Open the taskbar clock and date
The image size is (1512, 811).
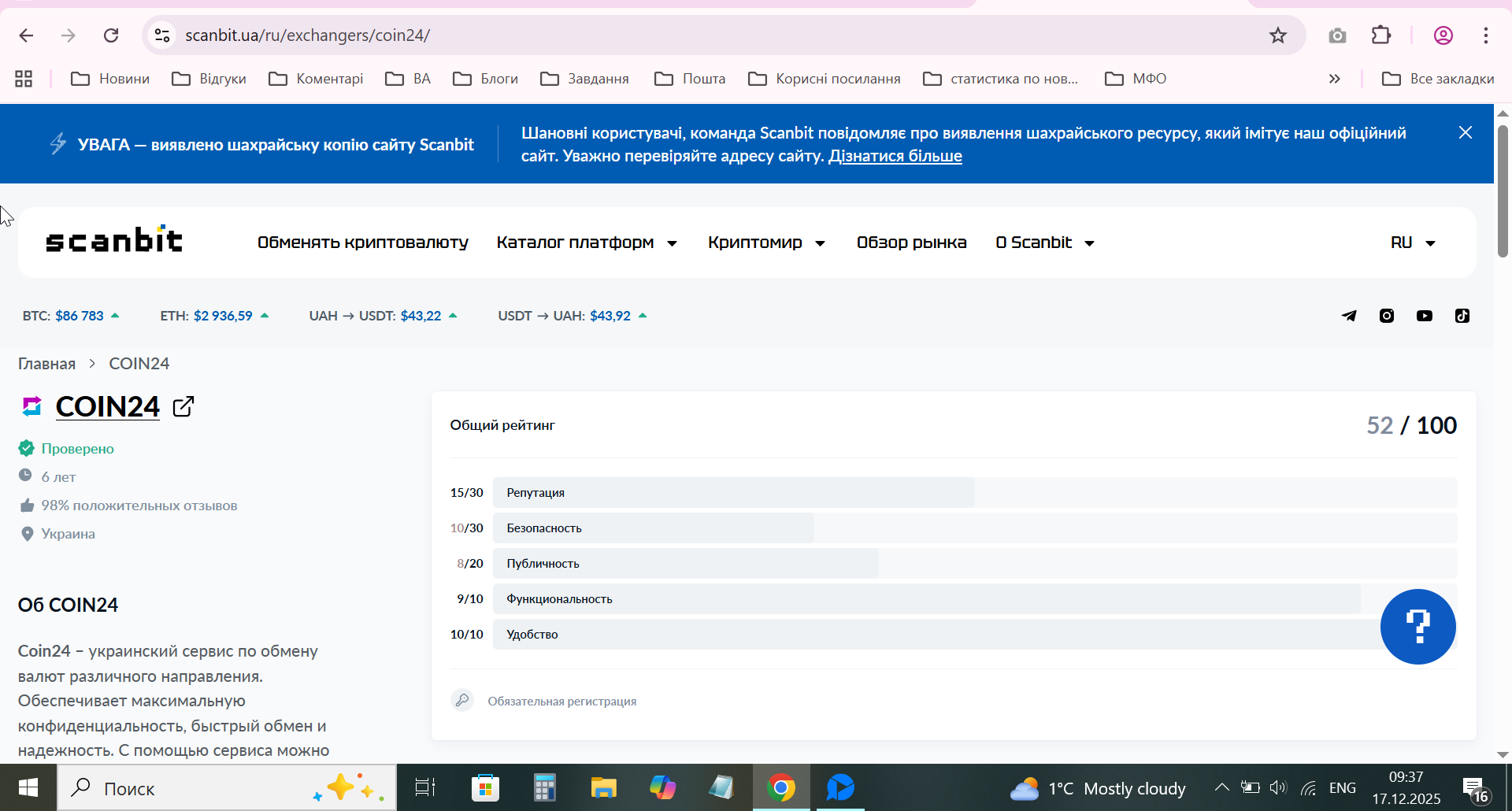coord(1406,787)
